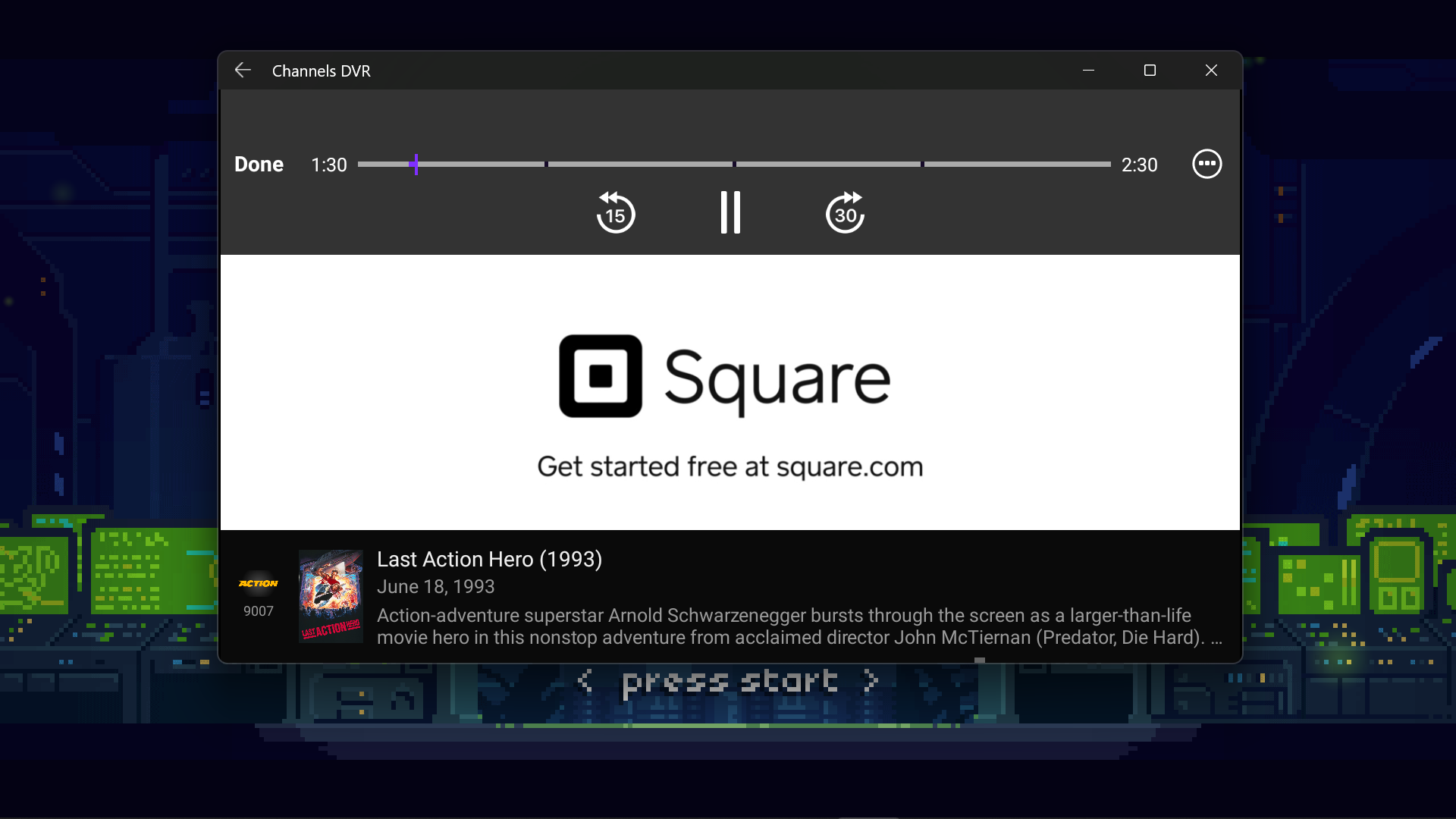Image resolution: width=1456 pixels, height=819 pixels.
Task: Seek to the second timeline segment
Action: (640, 164)
